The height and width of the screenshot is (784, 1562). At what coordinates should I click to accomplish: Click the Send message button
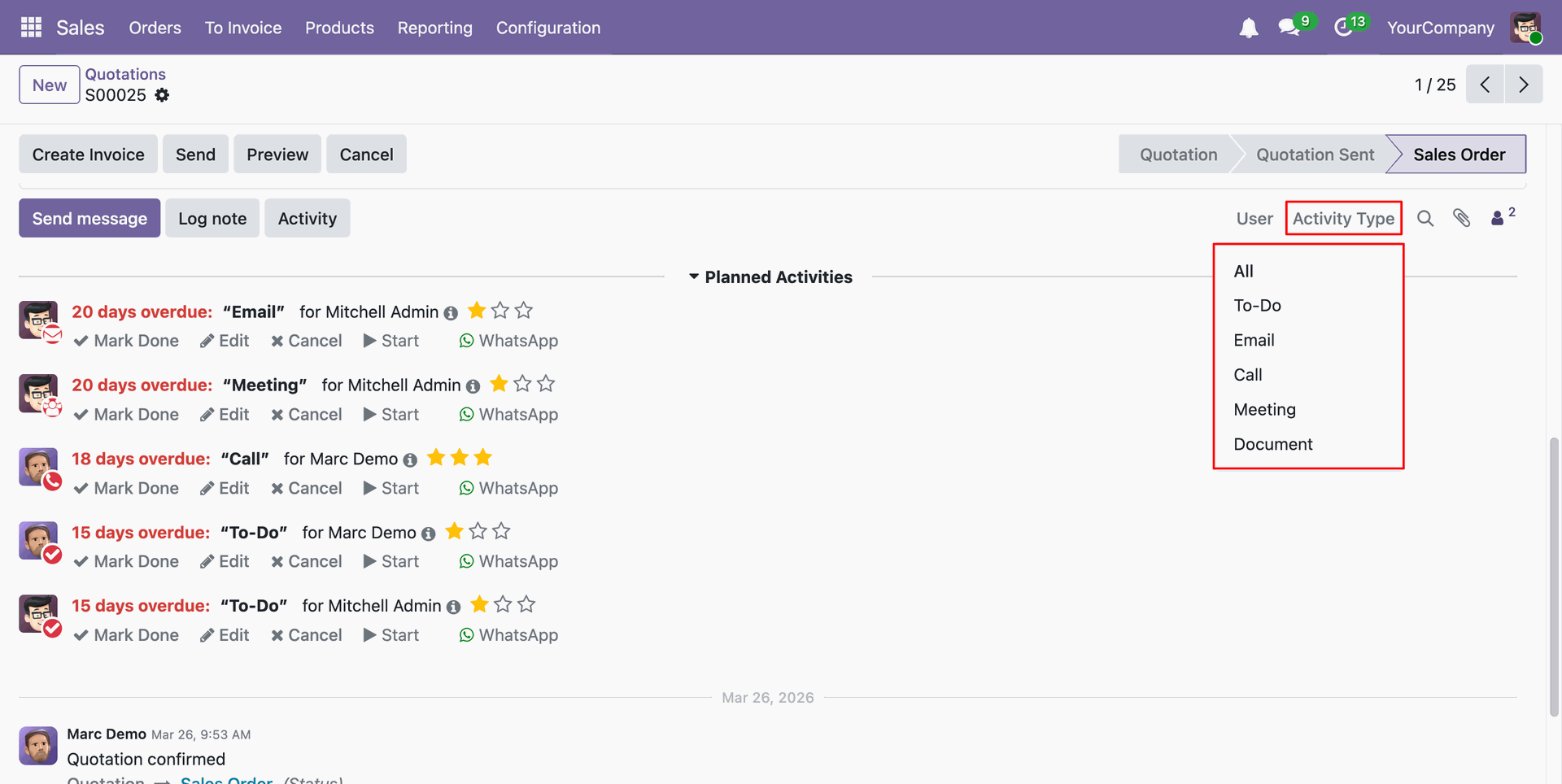click(x=89, y=219)
